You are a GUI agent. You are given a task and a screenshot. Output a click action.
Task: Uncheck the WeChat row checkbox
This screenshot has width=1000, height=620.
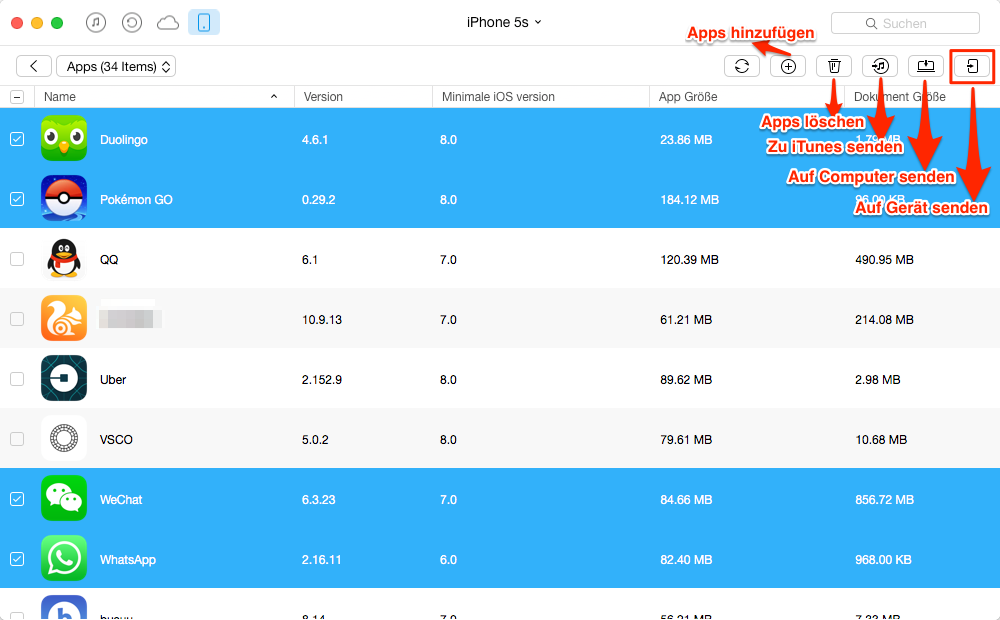(17, 499)
